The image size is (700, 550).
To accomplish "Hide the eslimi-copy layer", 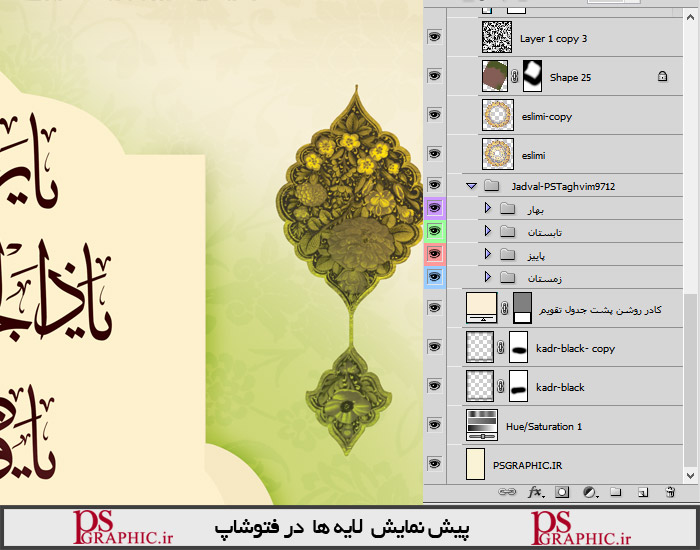I will pos(435,116).
